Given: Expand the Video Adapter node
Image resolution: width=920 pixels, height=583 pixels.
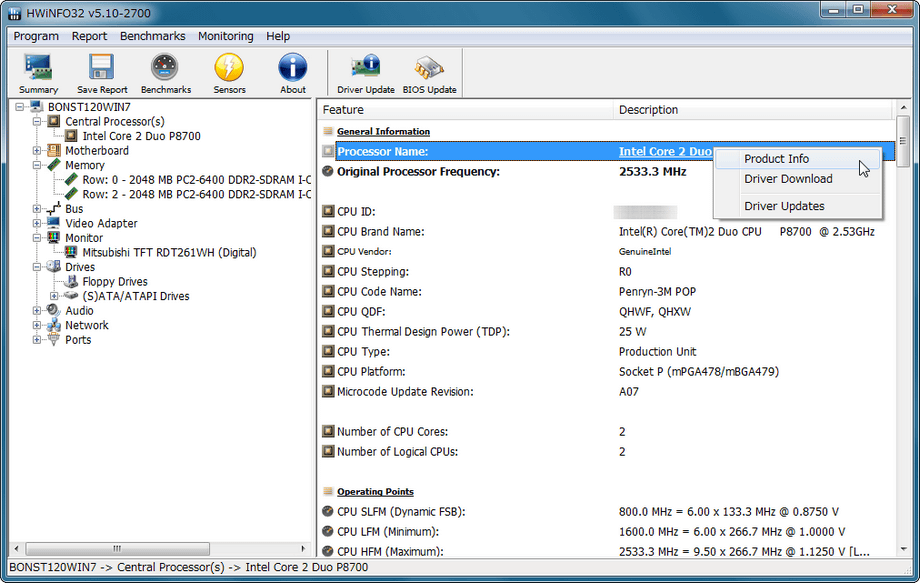Looking at the screenshot, I should pos(37,223).
